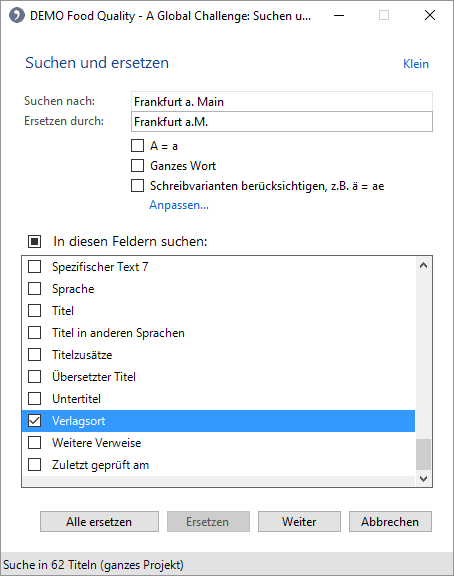This screenshot has width=454, height=576.
Task: Minimize the Suchen und ersetzen window
Action: click(x=339, y=15)
